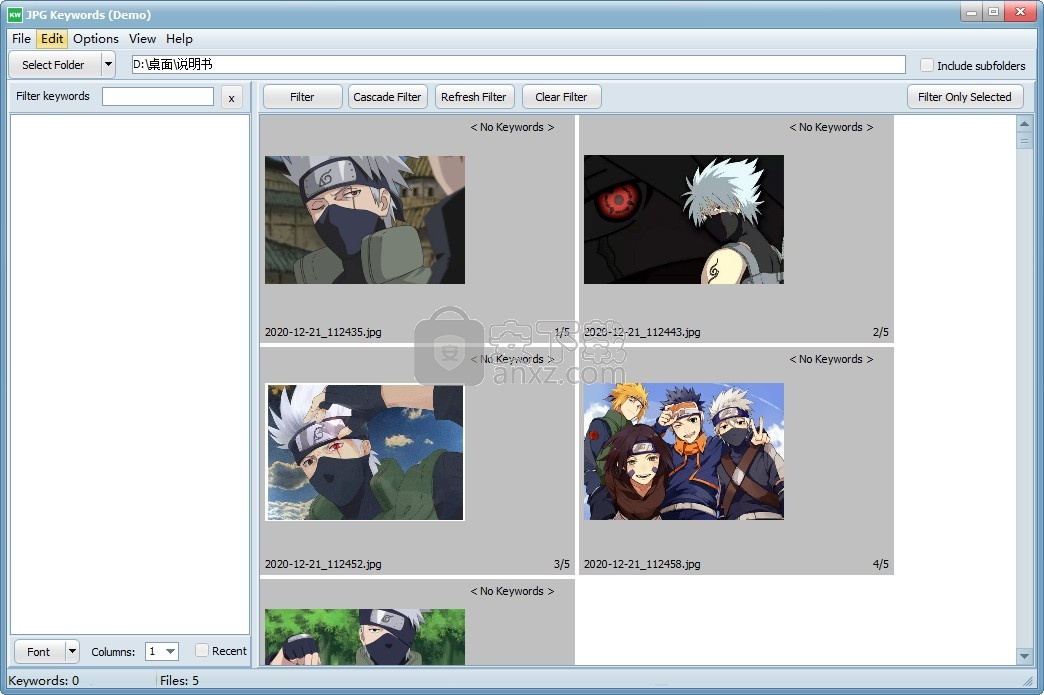Click the Clear Filter button

coord(561,97)
